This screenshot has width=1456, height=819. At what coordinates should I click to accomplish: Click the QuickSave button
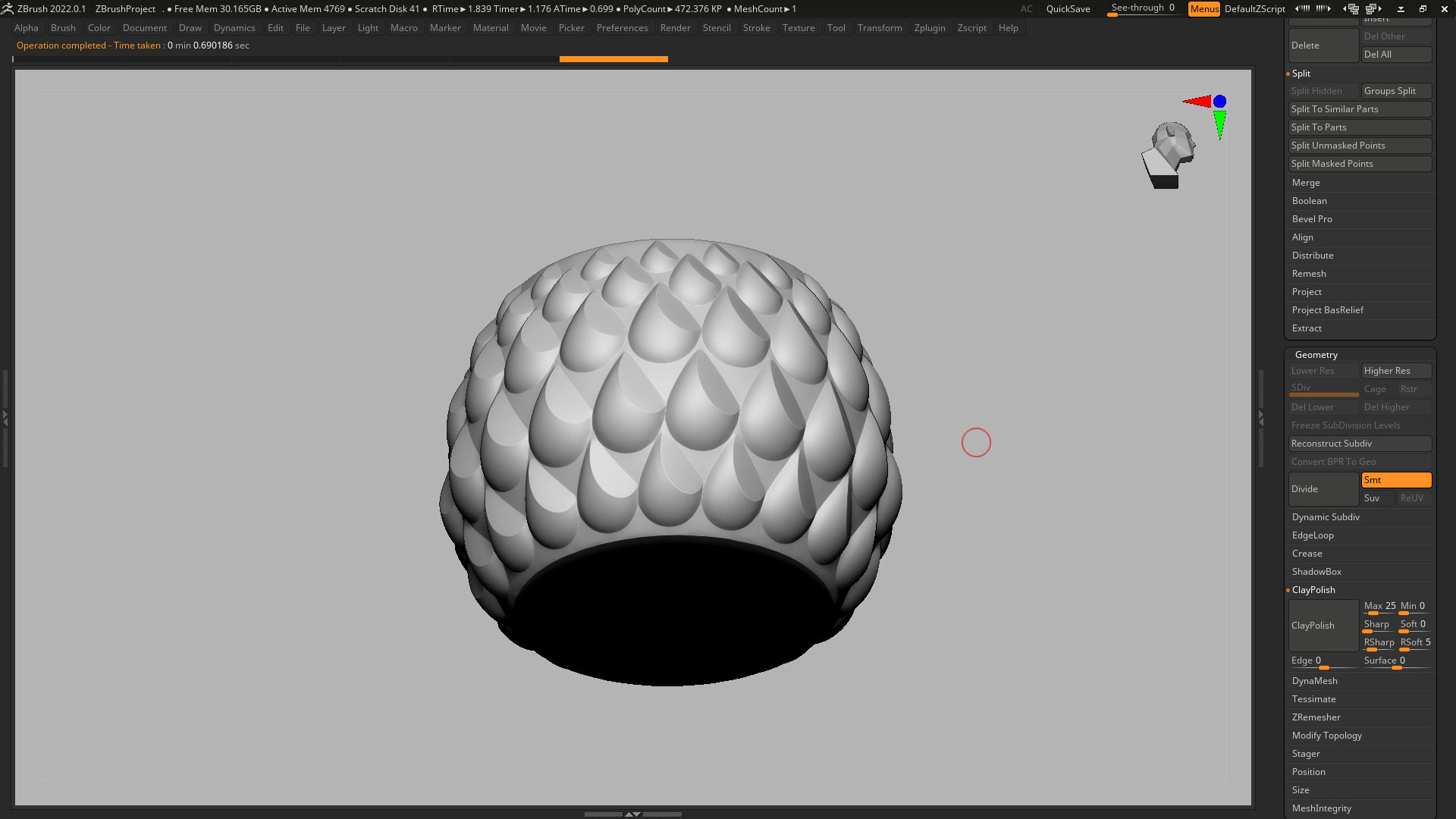1068,9
